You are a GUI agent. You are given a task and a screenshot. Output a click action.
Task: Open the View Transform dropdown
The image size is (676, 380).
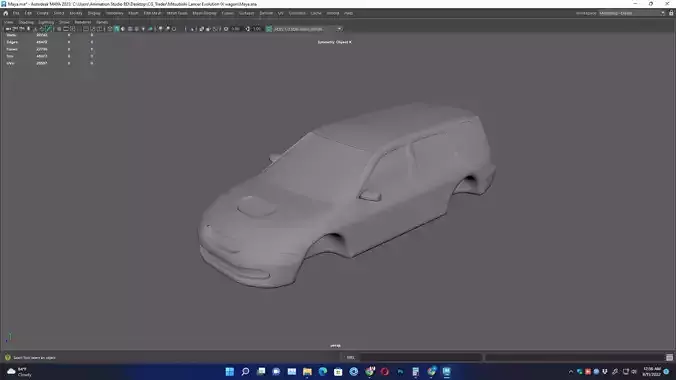point(339,29)
